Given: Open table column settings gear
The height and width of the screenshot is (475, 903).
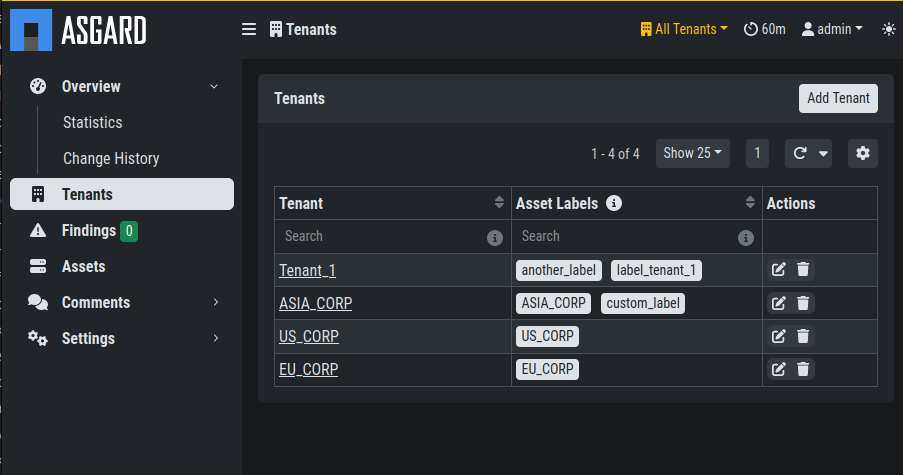Looking at the screenshot, I should coord(863,153).
